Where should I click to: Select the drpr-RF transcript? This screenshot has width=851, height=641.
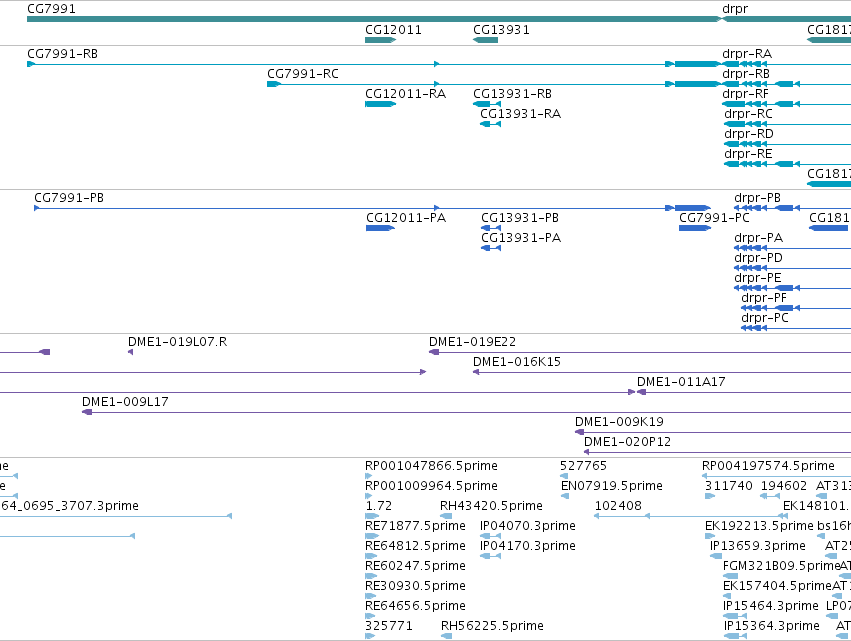(x=745, y=94)
